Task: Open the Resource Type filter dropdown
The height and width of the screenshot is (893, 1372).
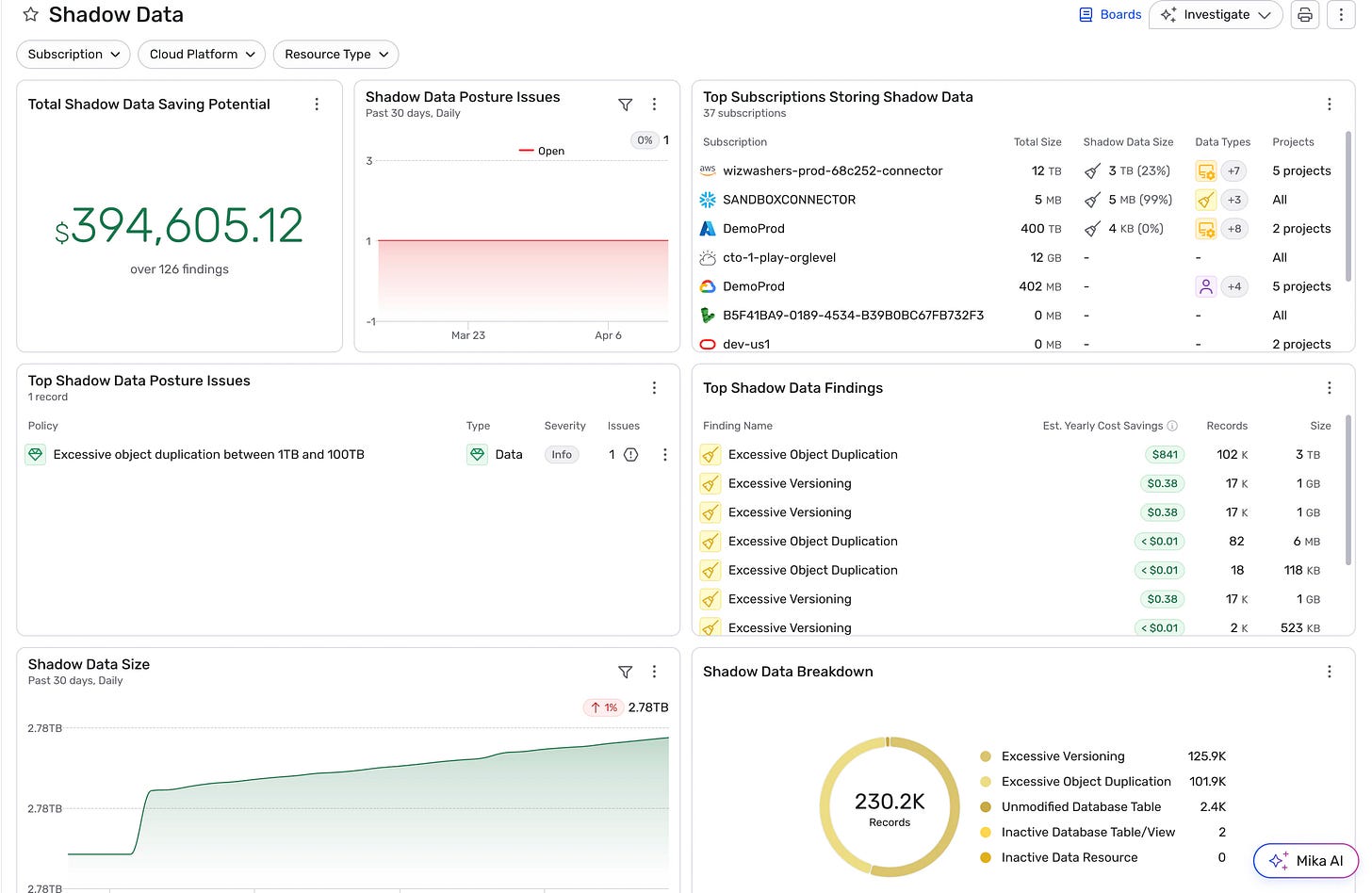Action: tap(335, 55)
